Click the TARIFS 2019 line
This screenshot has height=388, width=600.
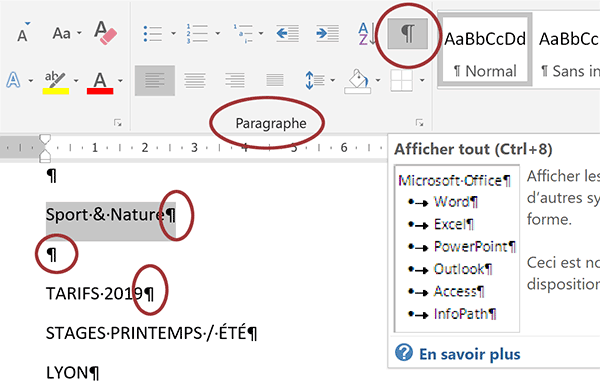100,294
